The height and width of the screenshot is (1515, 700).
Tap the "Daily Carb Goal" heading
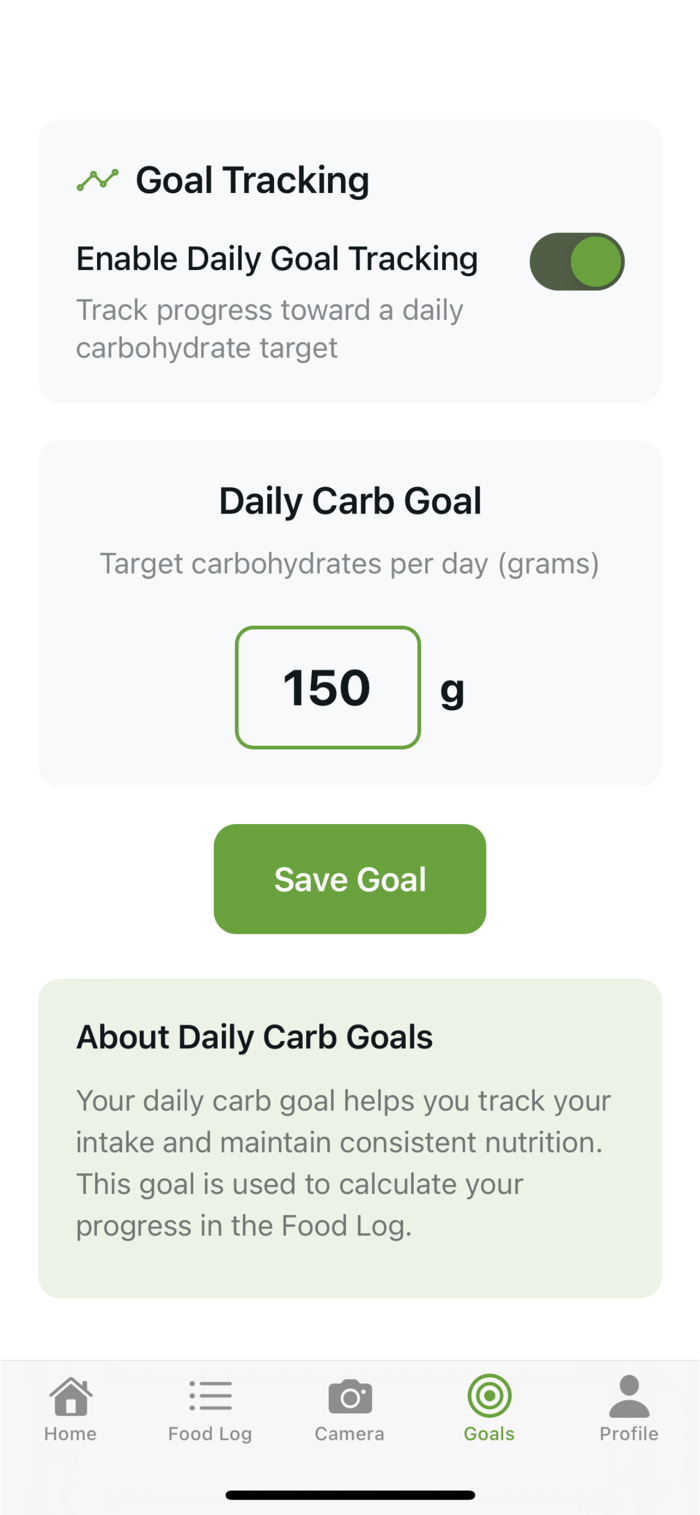point(350,501)
